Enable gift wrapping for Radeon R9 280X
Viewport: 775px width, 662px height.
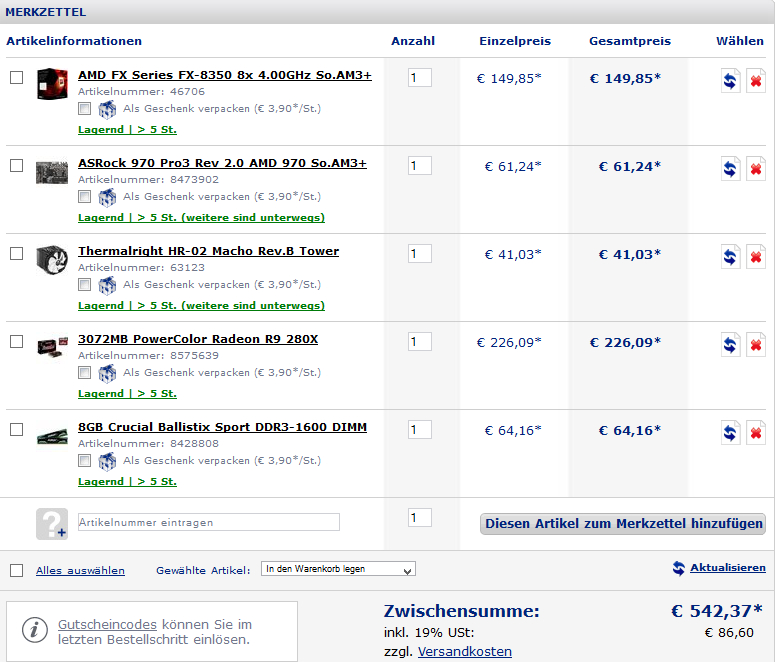point(85,372)
